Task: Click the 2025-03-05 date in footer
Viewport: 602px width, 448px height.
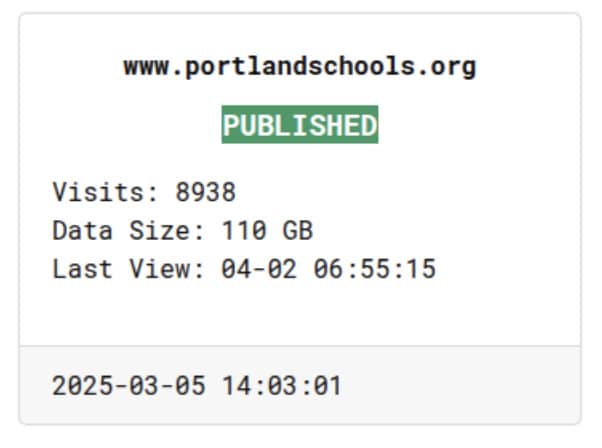Action: point(129,385)
